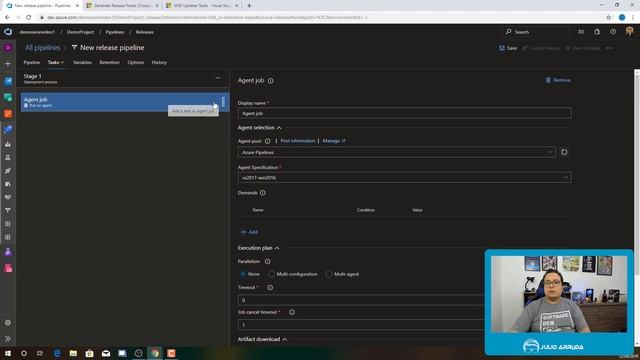Reload the browser page

tap(28, 18)
